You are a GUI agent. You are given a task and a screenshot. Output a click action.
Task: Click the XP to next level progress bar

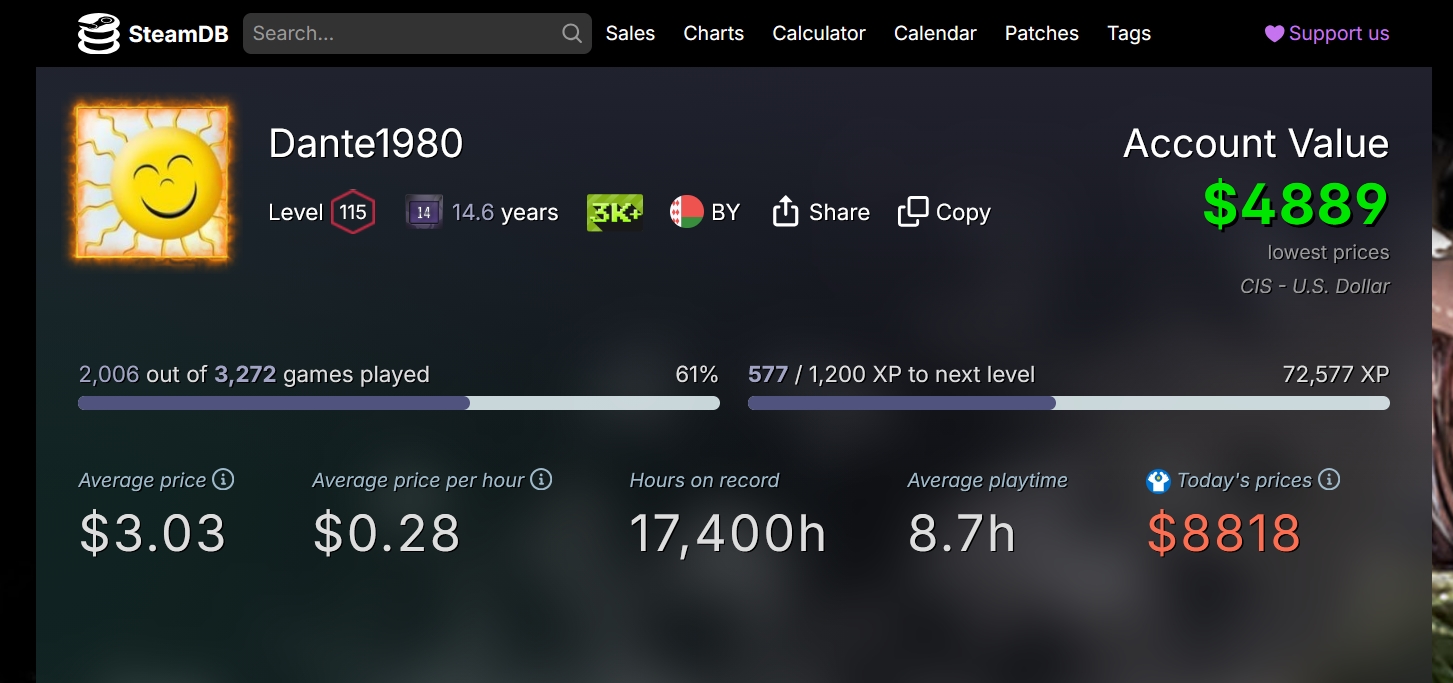[1069, 403]
